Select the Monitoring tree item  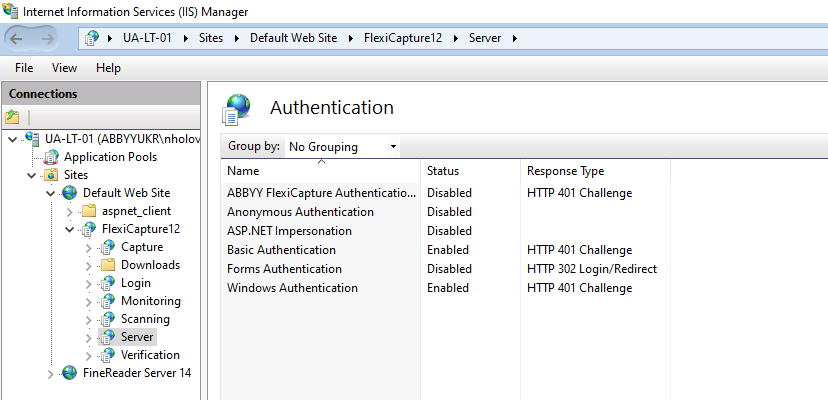pos(151,301)
